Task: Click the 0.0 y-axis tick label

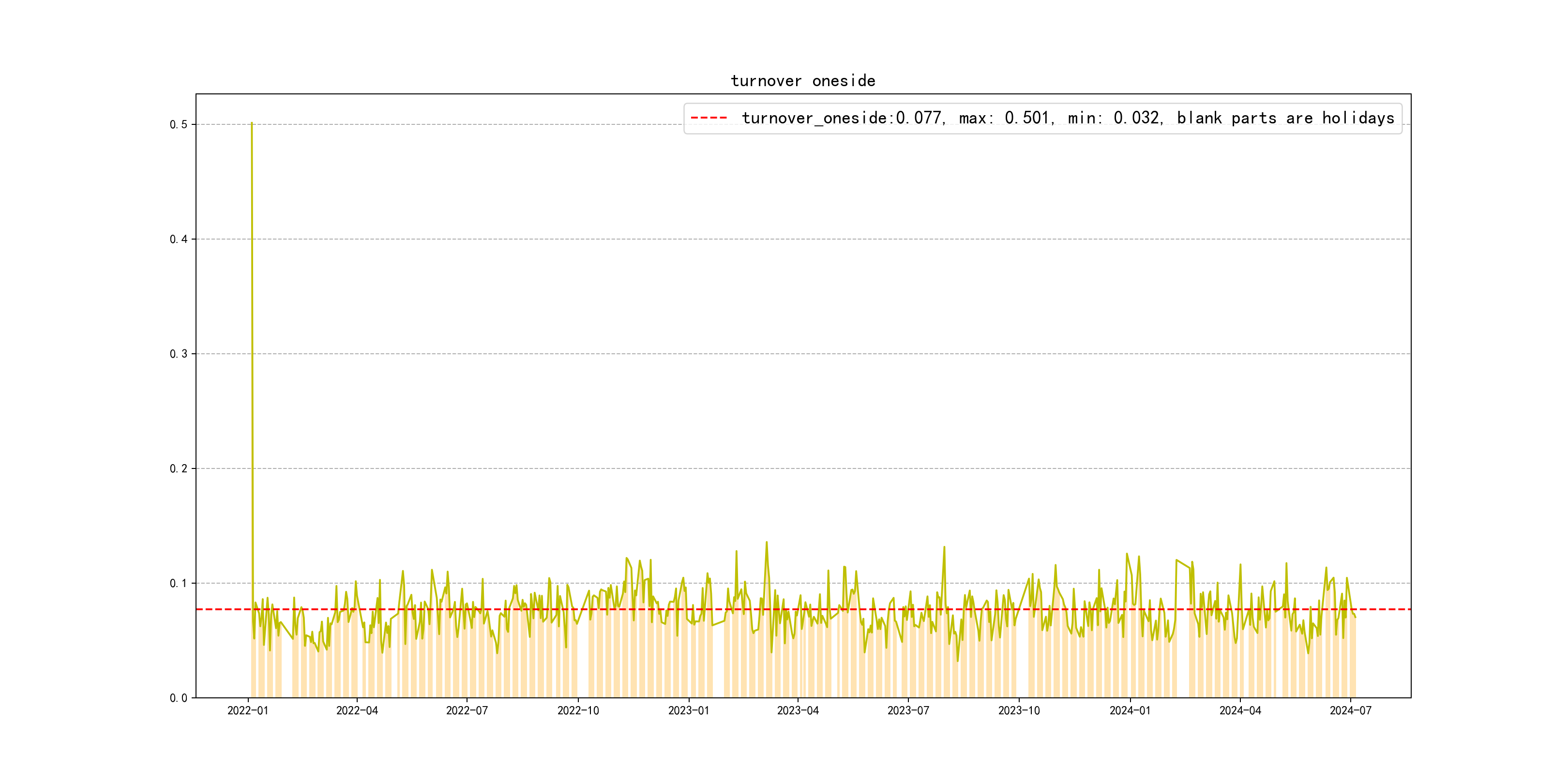Action: 179,698
